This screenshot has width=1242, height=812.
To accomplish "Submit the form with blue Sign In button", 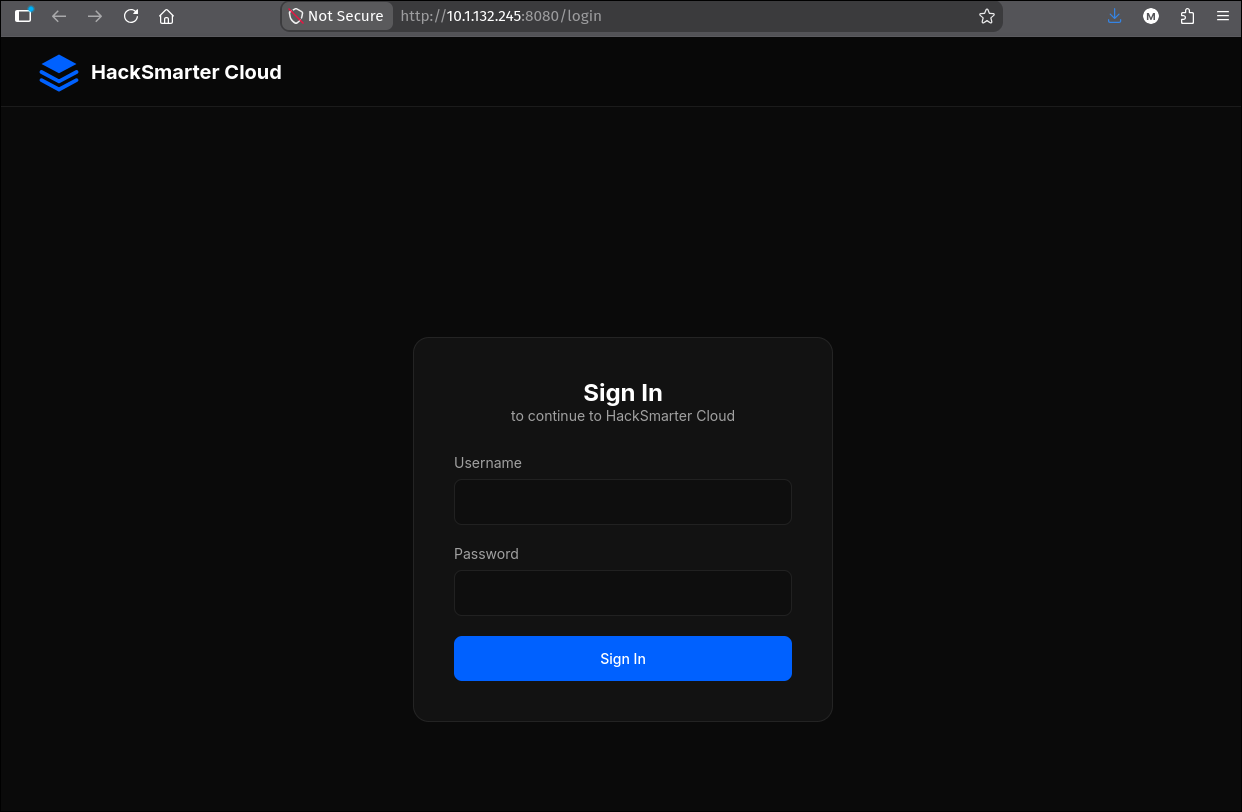I will click(623, 659).
